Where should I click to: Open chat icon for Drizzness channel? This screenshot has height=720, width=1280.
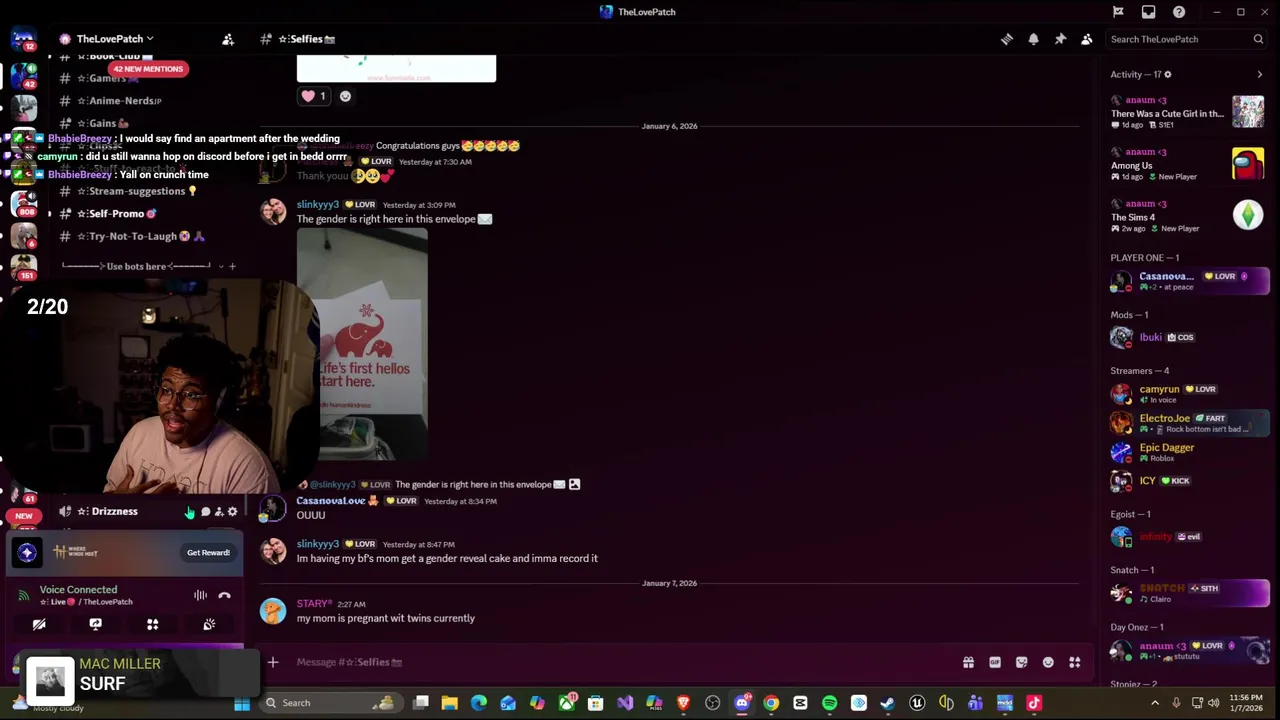pos(206,512)
